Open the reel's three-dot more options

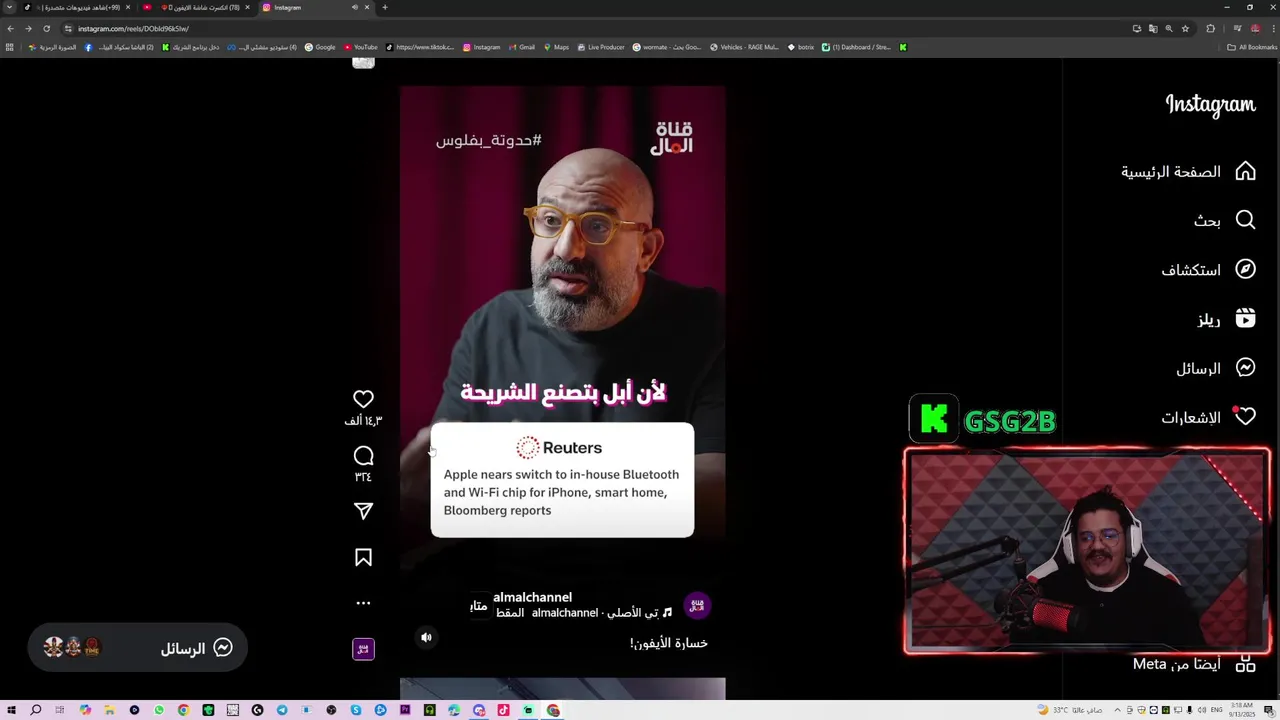tap(363, 603)
